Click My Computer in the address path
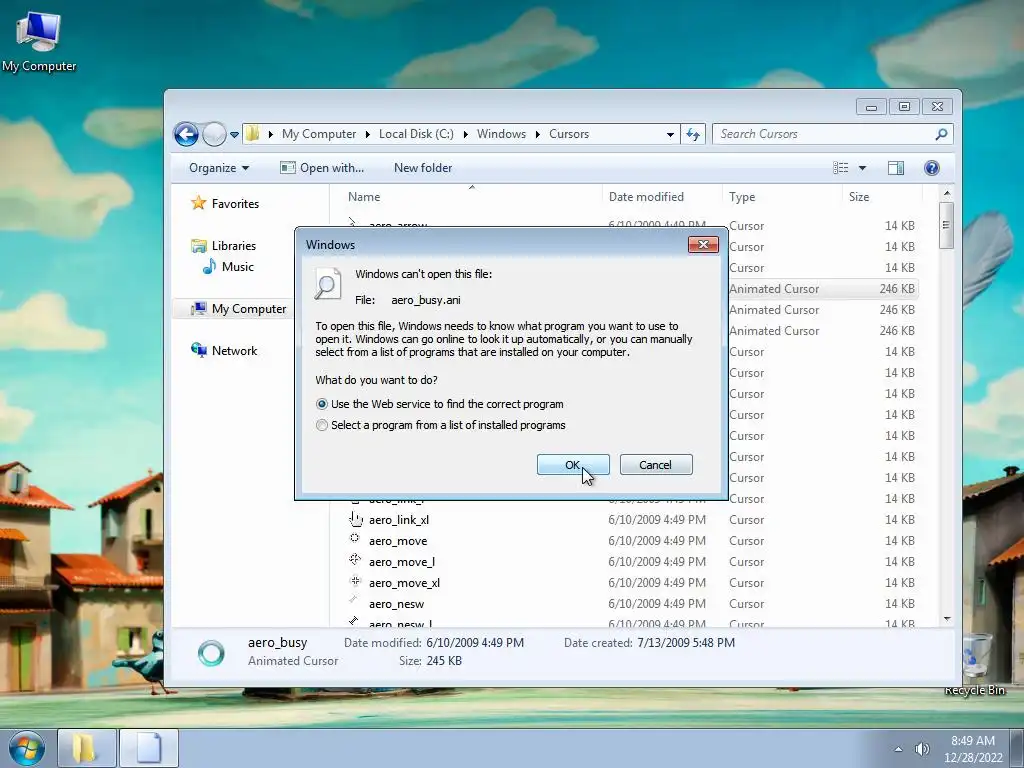 pos(319,134)
